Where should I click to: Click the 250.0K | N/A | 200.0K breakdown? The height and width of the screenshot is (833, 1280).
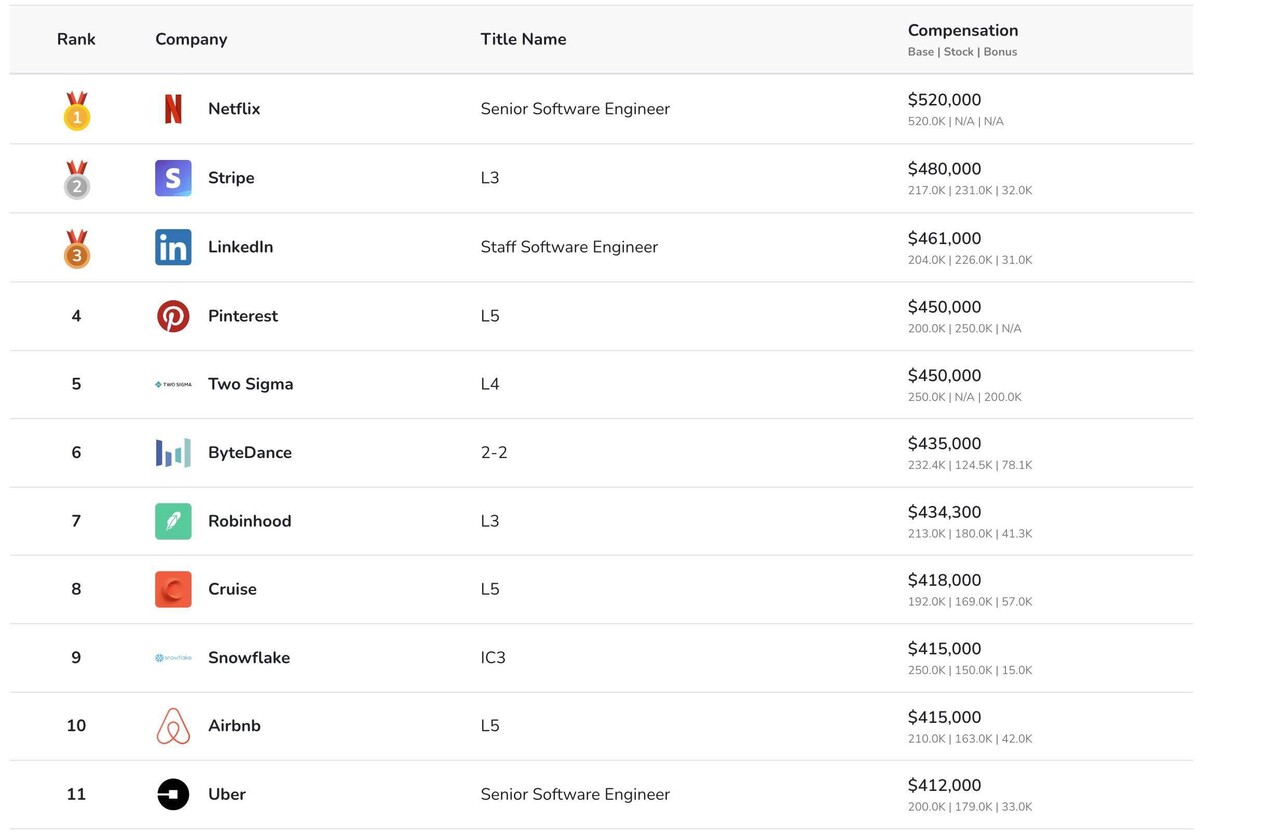965,397
